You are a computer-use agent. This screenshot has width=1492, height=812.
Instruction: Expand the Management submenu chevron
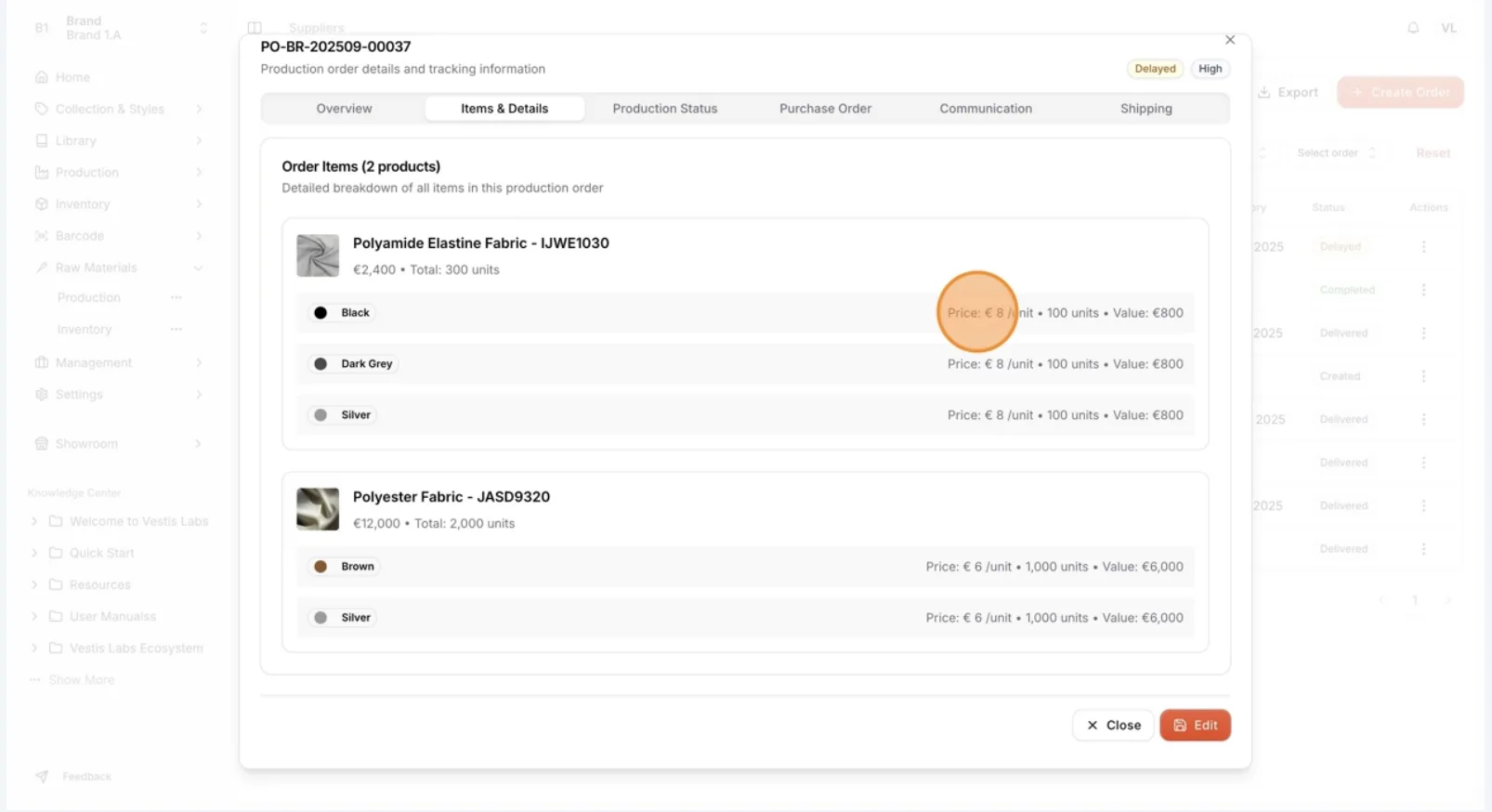click(x=199, y=362)
